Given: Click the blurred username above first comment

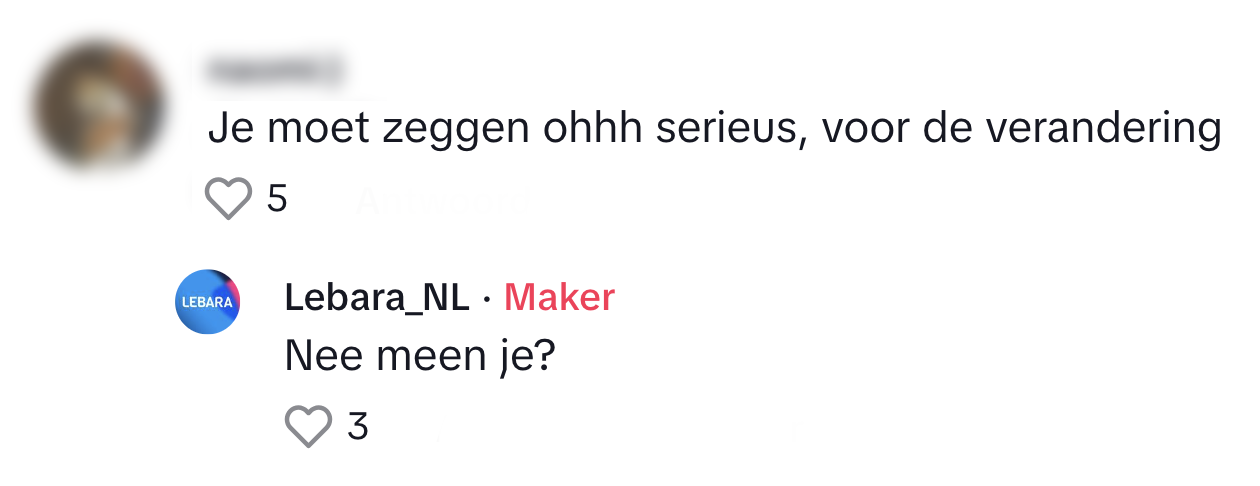Looking at the screenshot, I should (274, 70).
